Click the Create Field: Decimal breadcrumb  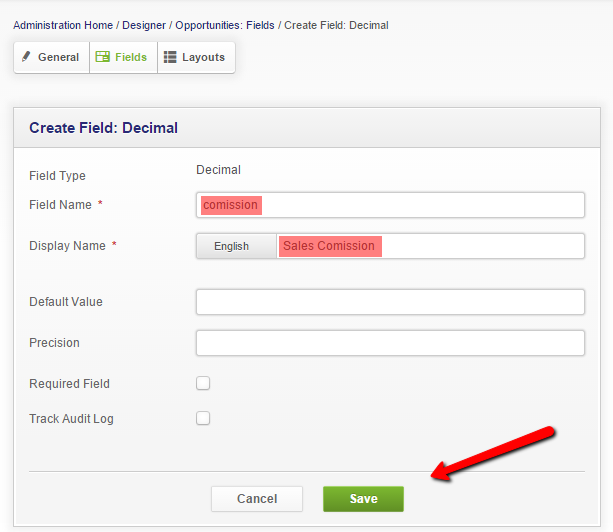coord(336,25)
